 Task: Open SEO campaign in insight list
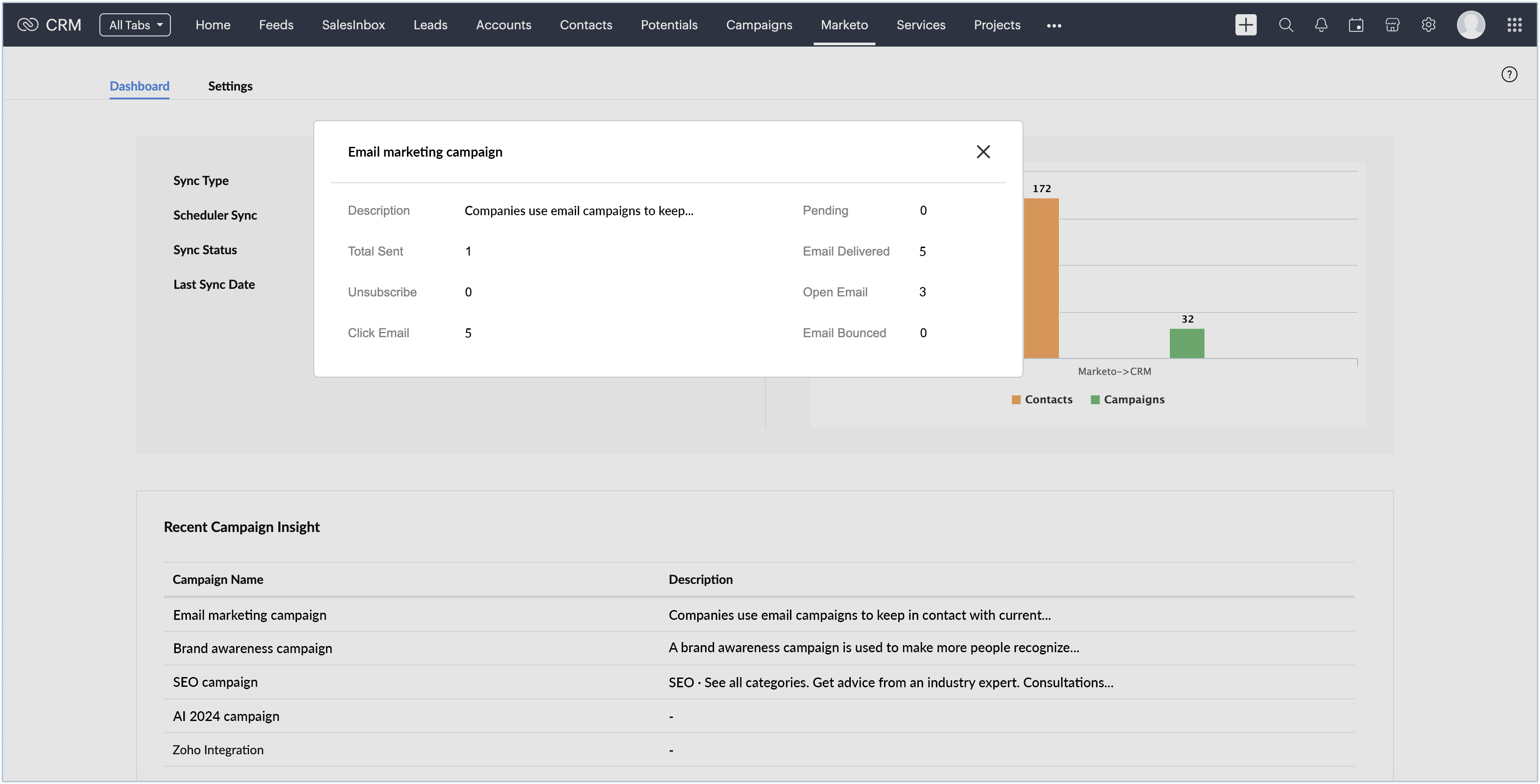[x=215, y=682]
